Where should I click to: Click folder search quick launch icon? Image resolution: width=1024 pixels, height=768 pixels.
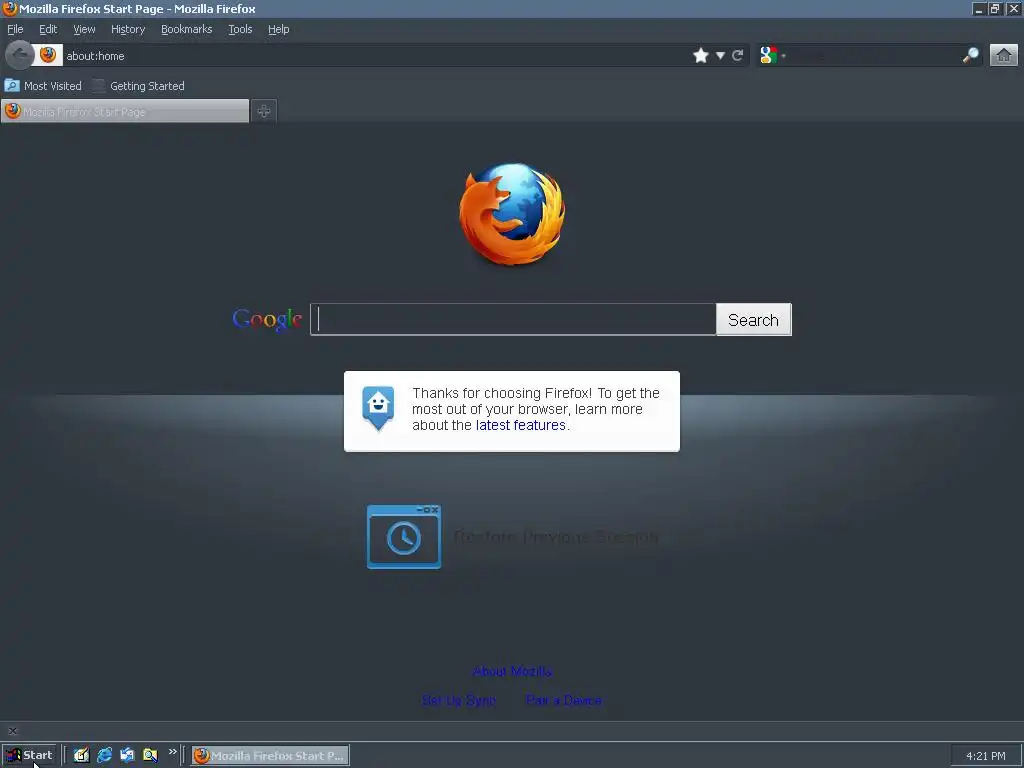click(x=150, y=755)
